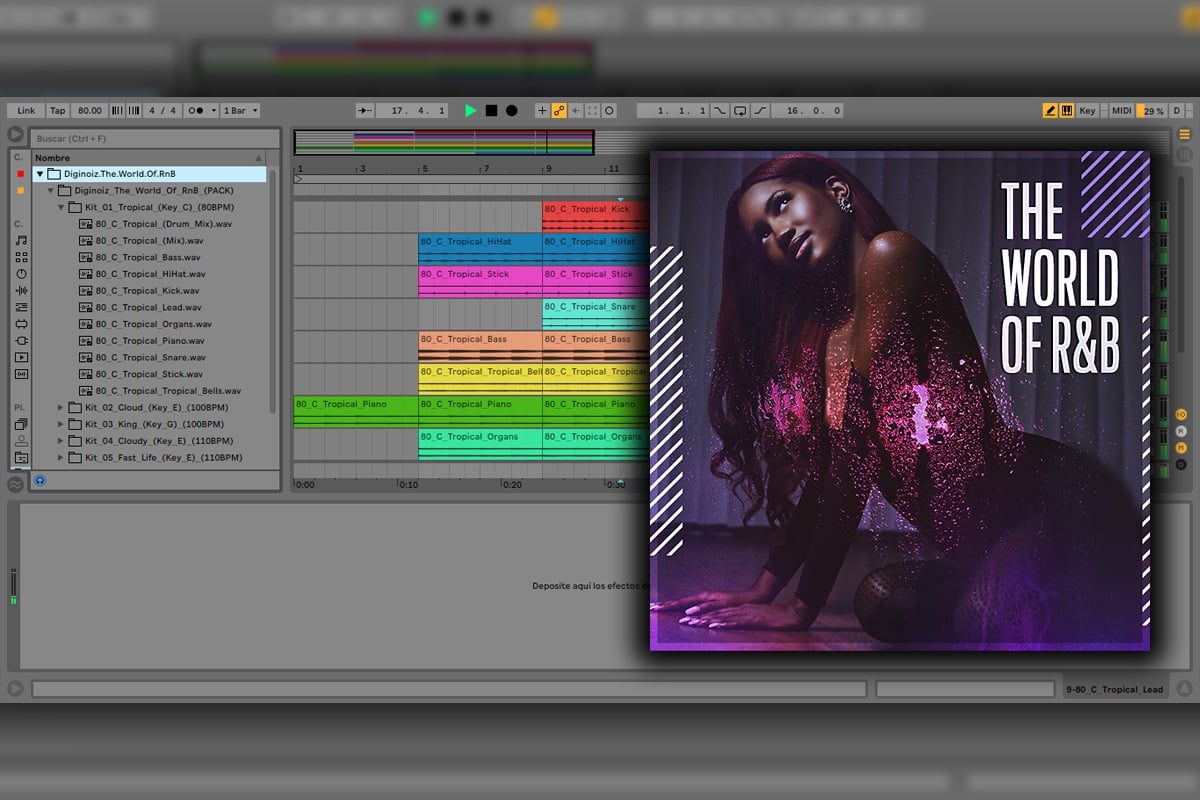Select 80_C_Tropical_(Drum_Mix).wav in the browser
The height and width of the screenshot is (800, 1200).
point(163,224)
